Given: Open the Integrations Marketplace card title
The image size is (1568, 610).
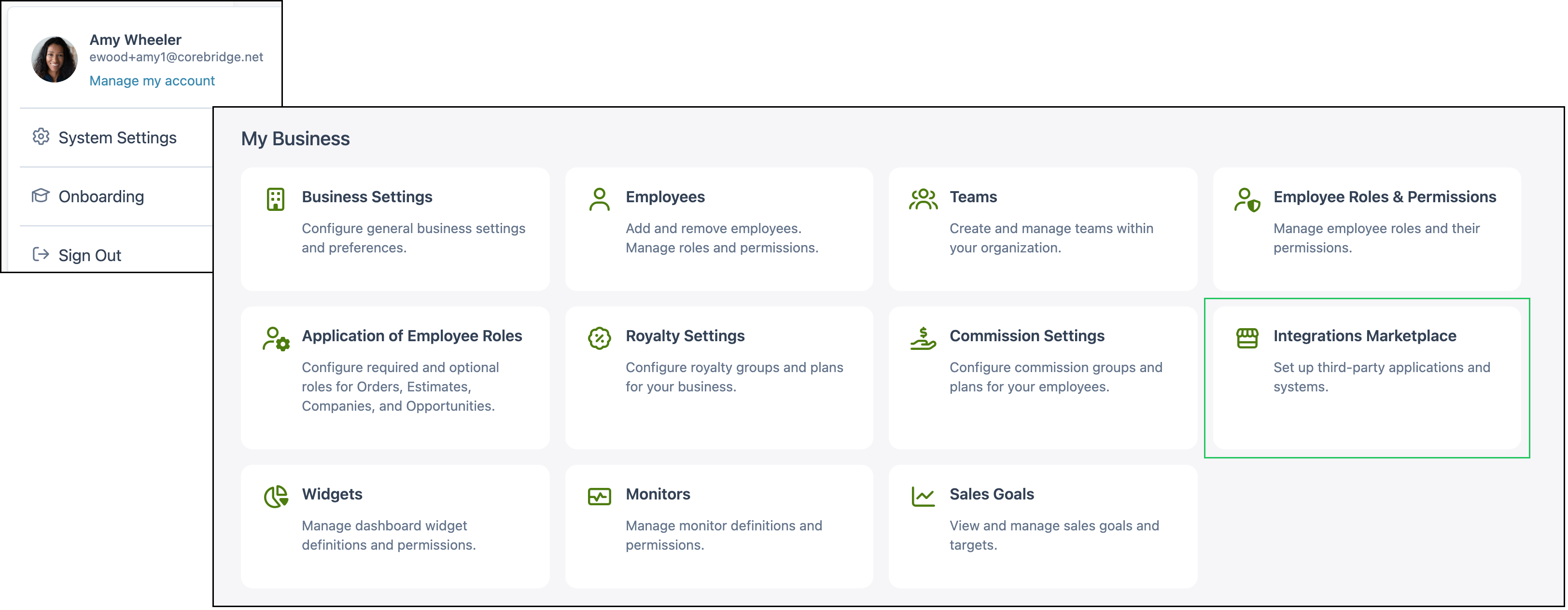Looking at the screenshot, I should coord(1365,335).
